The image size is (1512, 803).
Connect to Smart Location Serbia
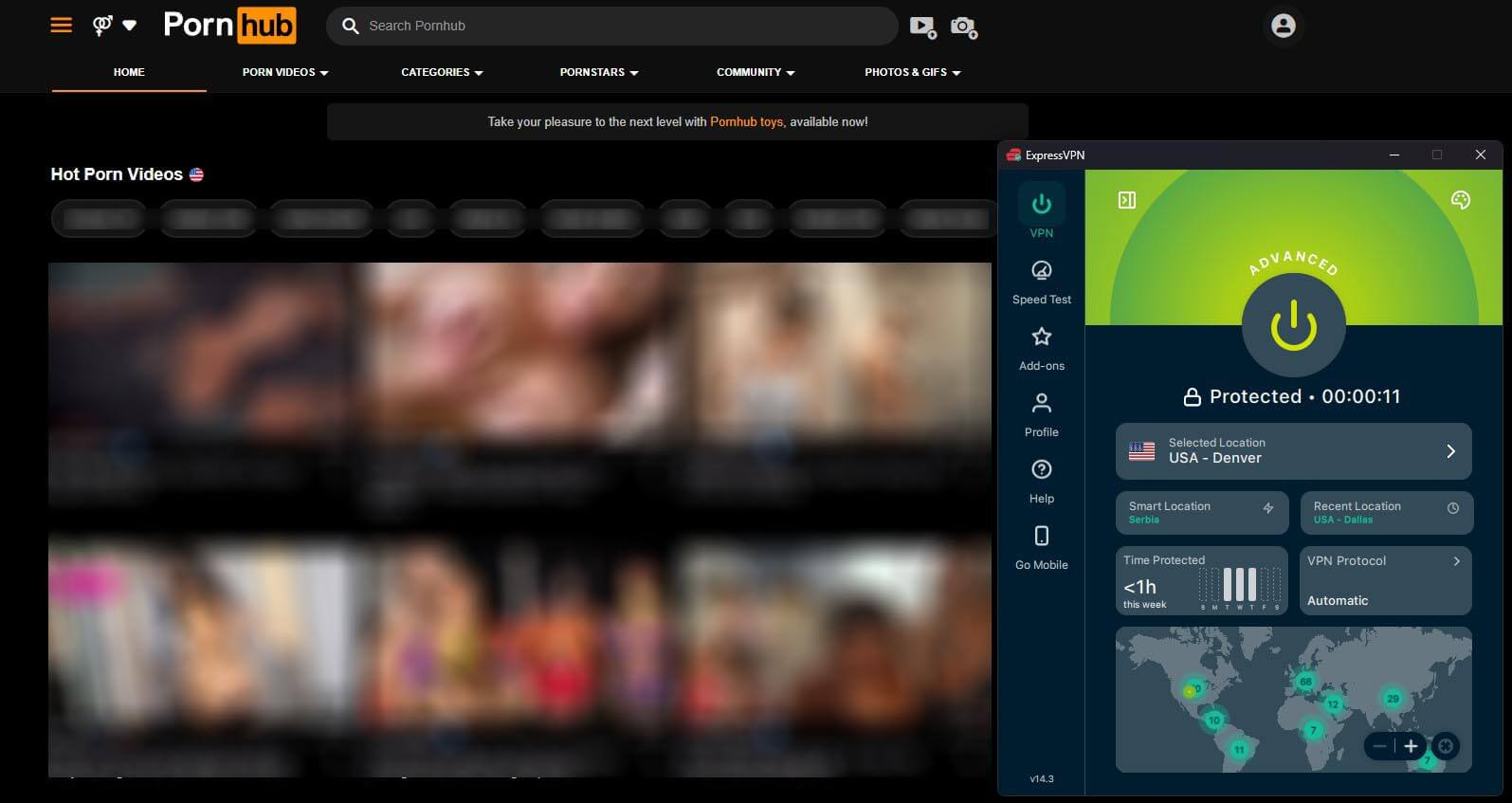point(1202,512)
